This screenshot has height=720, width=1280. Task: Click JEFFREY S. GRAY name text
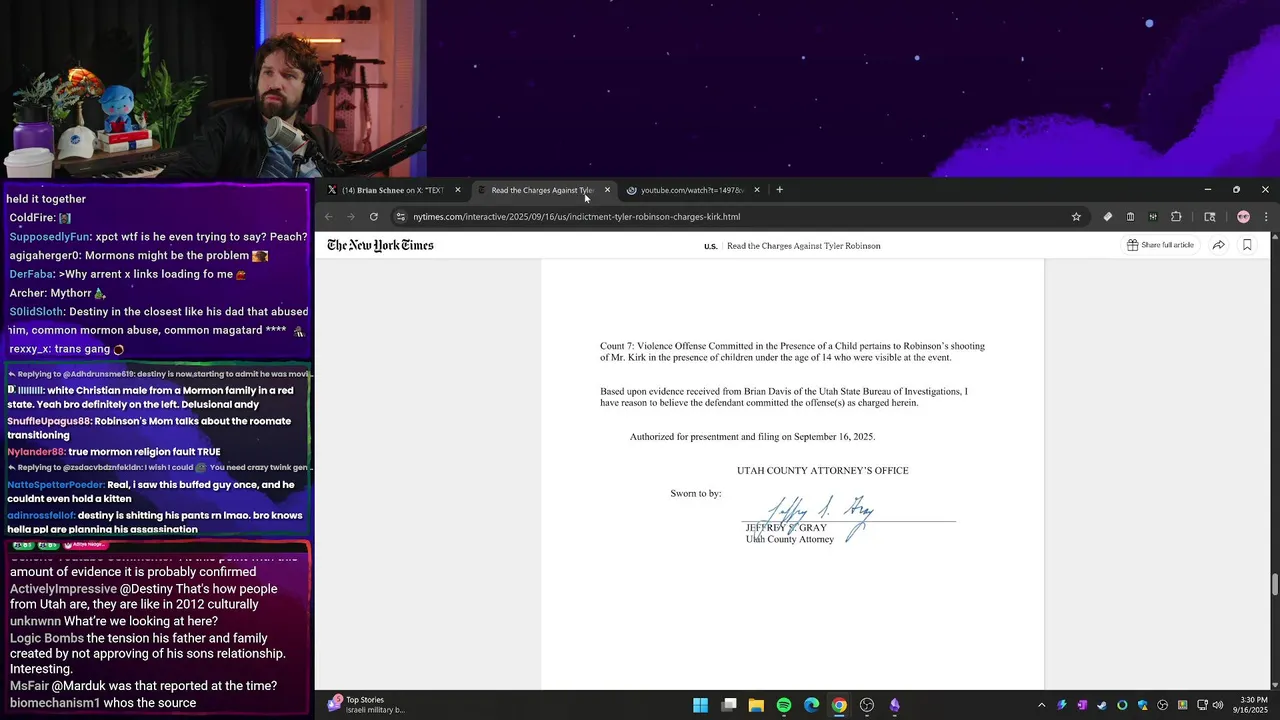[x=786, y=527]
